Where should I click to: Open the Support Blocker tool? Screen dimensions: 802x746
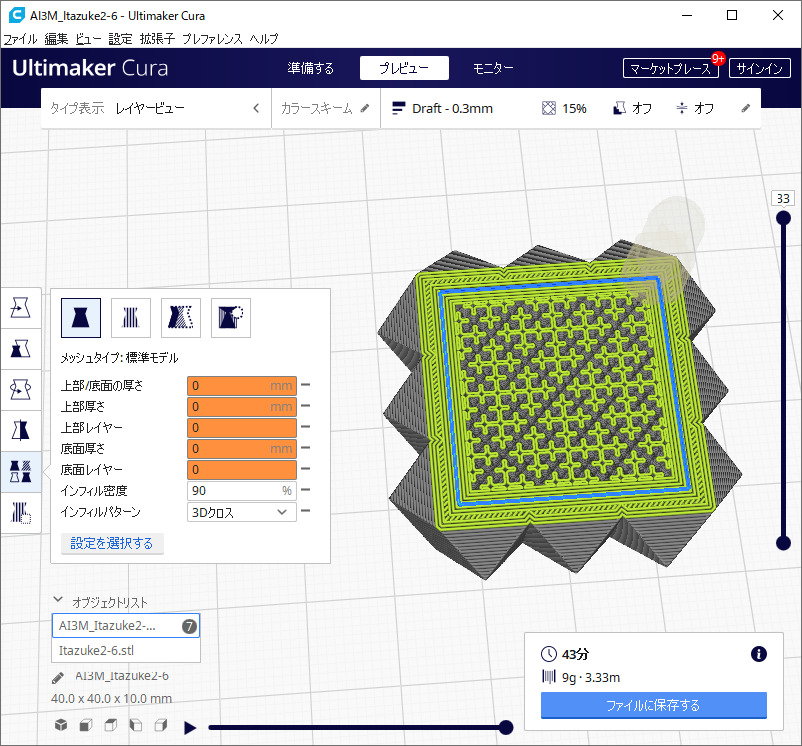pos(20,513)
